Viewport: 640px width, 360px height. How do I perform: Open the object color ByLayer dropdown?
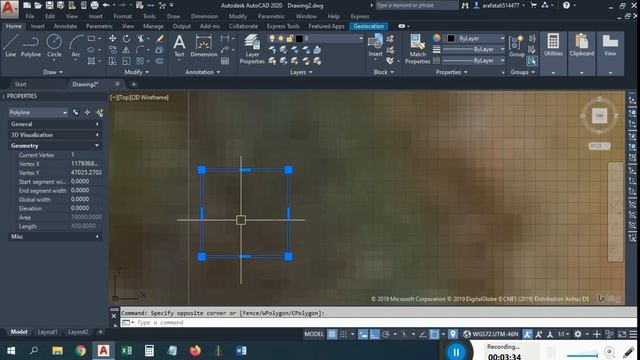tap(475, 38)
